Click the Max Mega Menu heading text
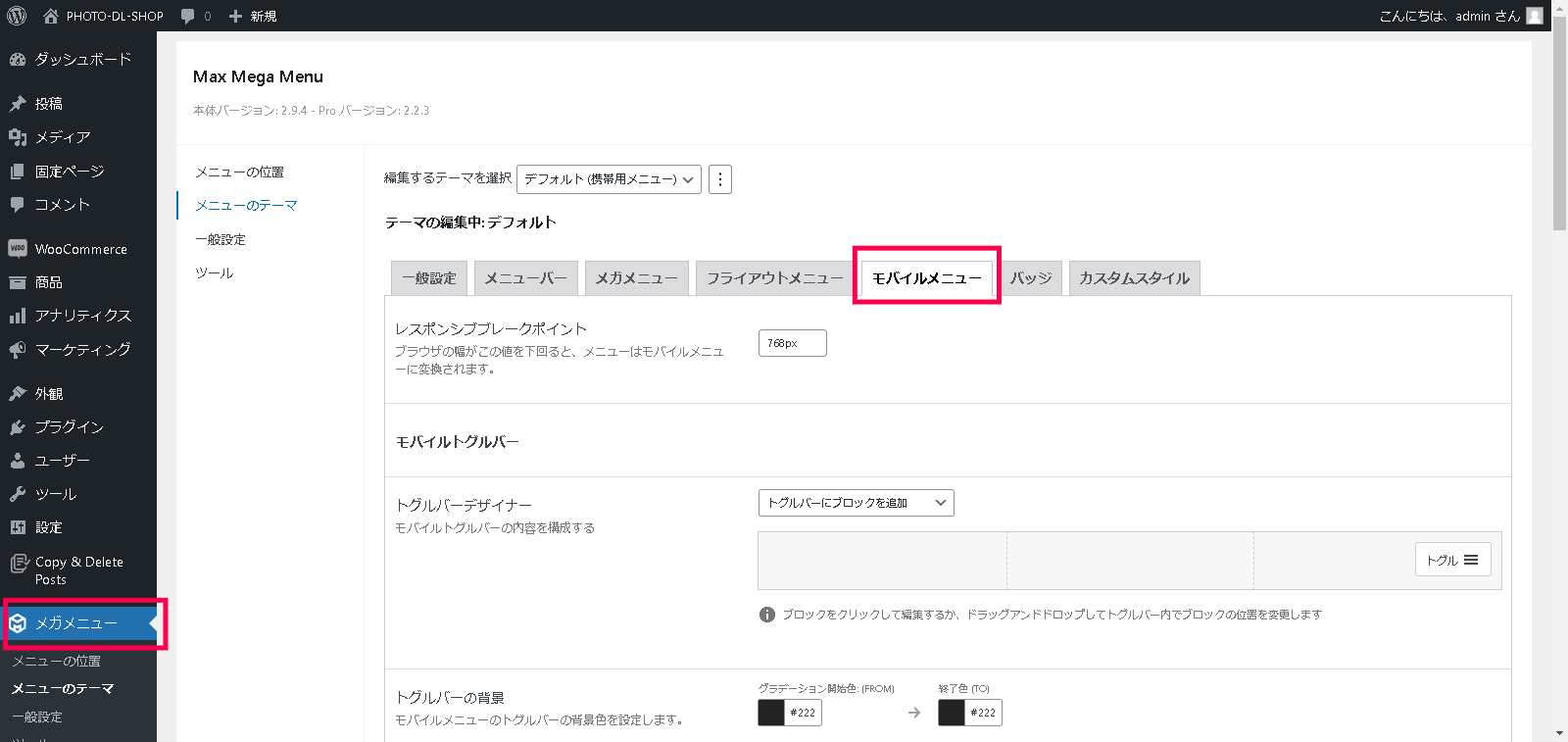The image size is (1568, 742). (x=258, y=76)
